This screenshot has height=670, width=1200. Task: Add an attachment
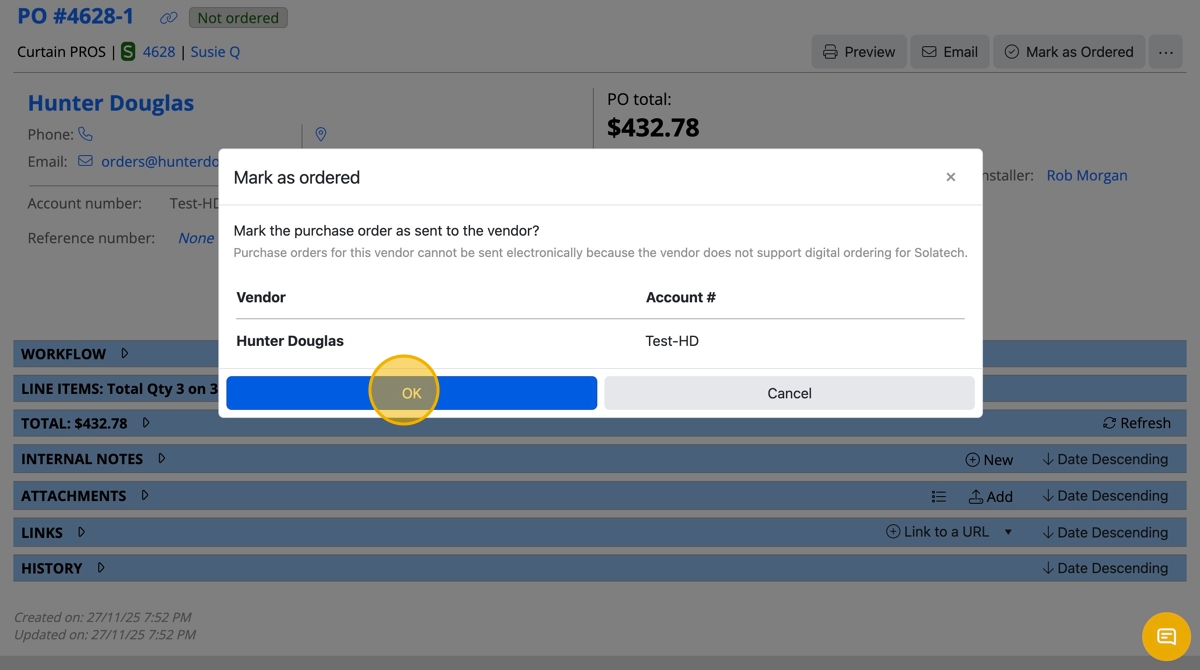pyautogui.click(x=991, y=496)
